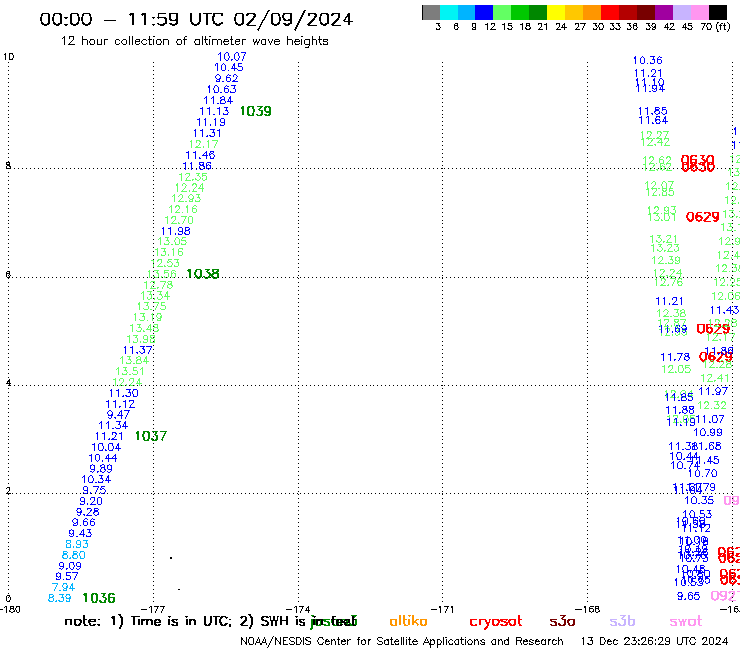Image resolution: width=740 pixels, height=650 pixels.
Task: Click the wave height value '11.37'
Action: point(138,350)
